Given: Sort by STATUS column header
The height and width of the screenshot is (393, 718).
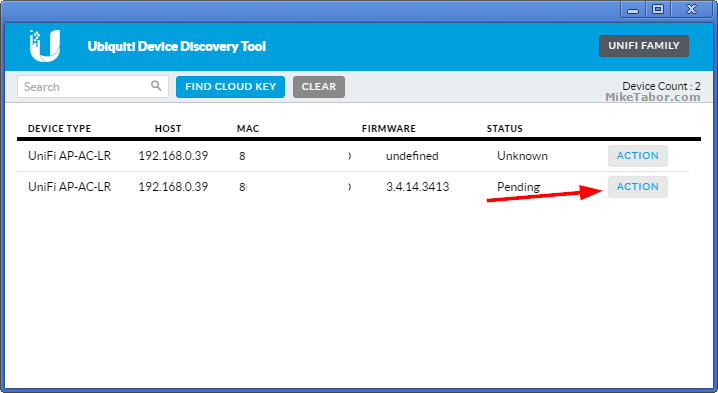Looking at the screenshot, I should (x=505, y=129).
